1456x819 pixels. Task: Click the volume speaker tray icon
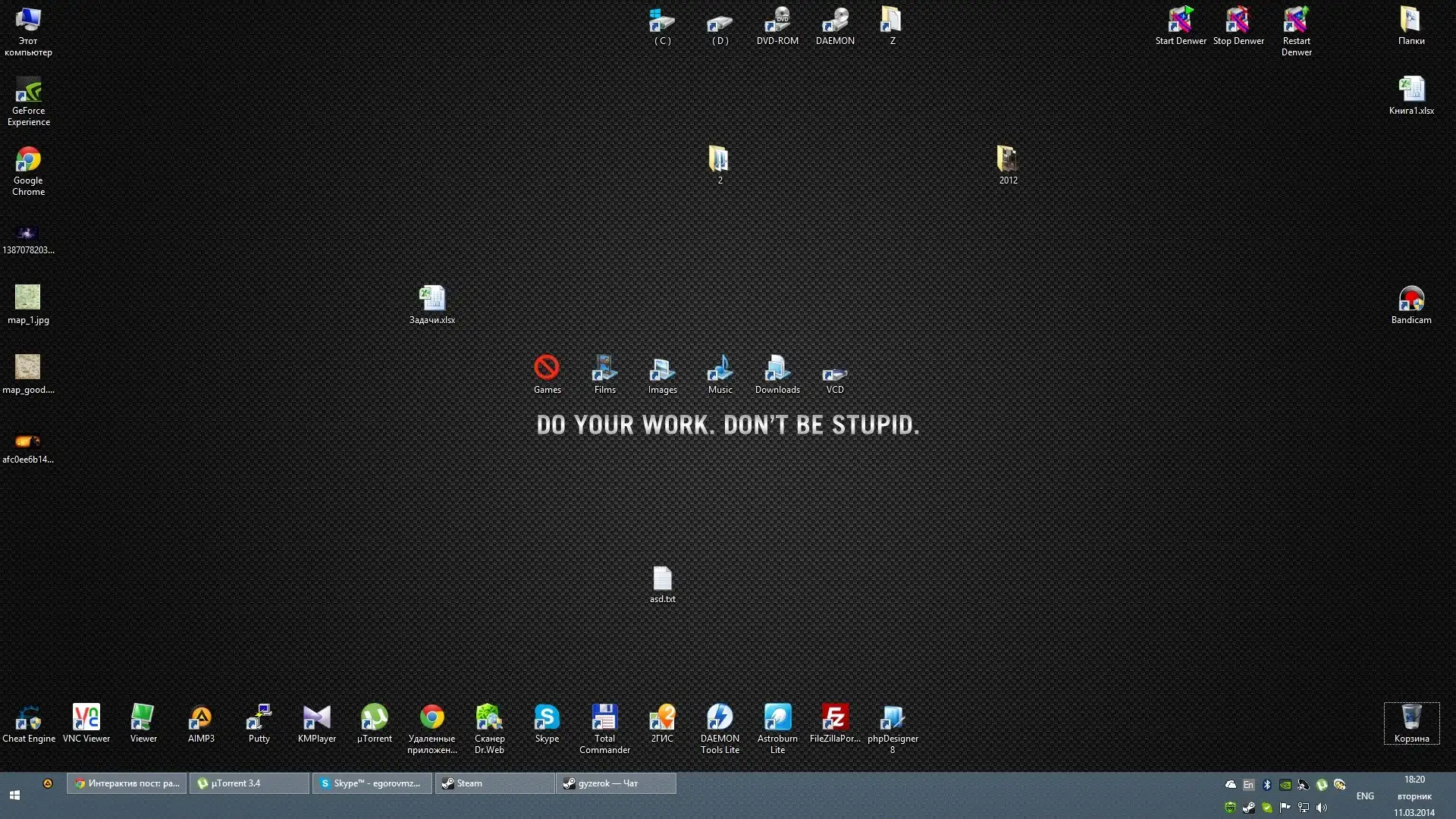pos(1322,808)
